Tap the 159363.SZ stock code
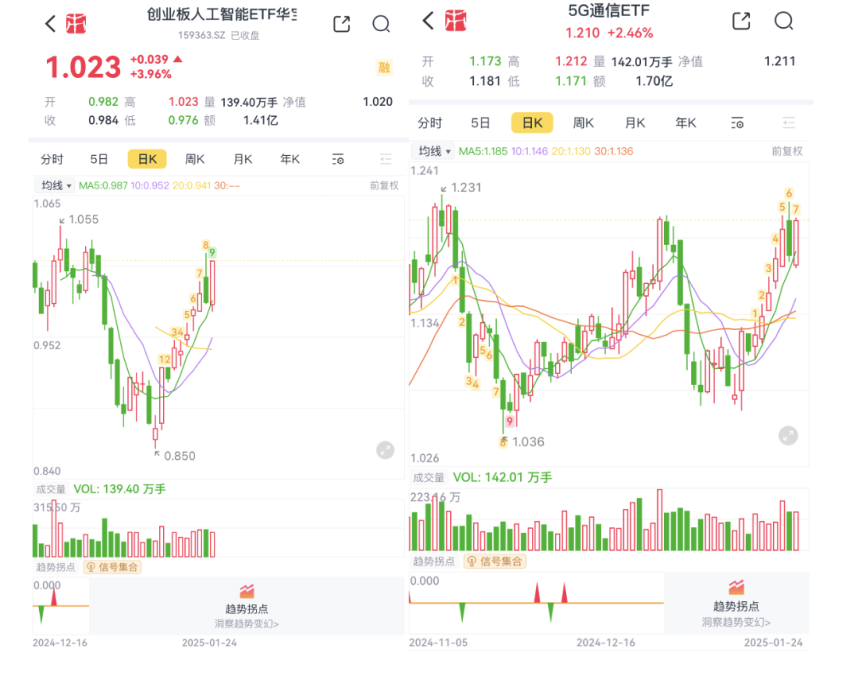The width and height of the screenshot is (863, 677). [x=201, y=35]
